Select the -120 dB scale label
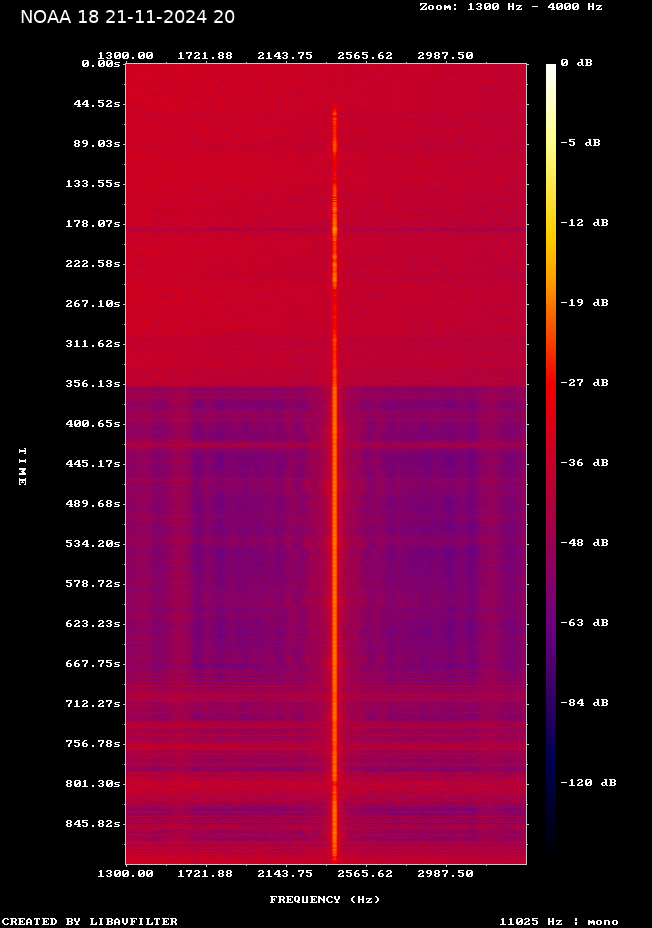The image size is (652, 928). pyautogui.click(x=586, y=783)
